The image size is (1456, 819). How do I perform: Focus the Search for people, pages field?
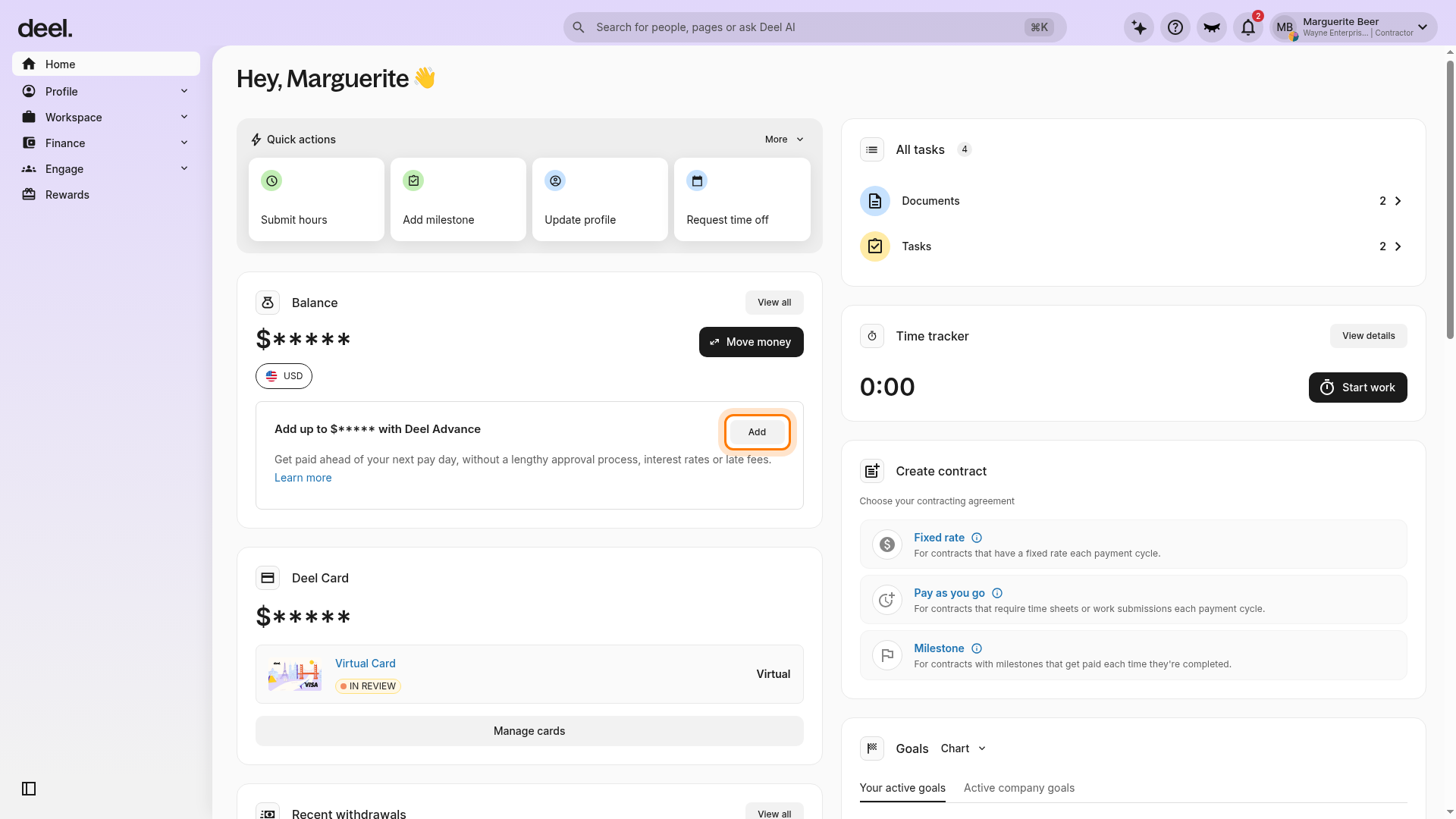coord(814,27)
